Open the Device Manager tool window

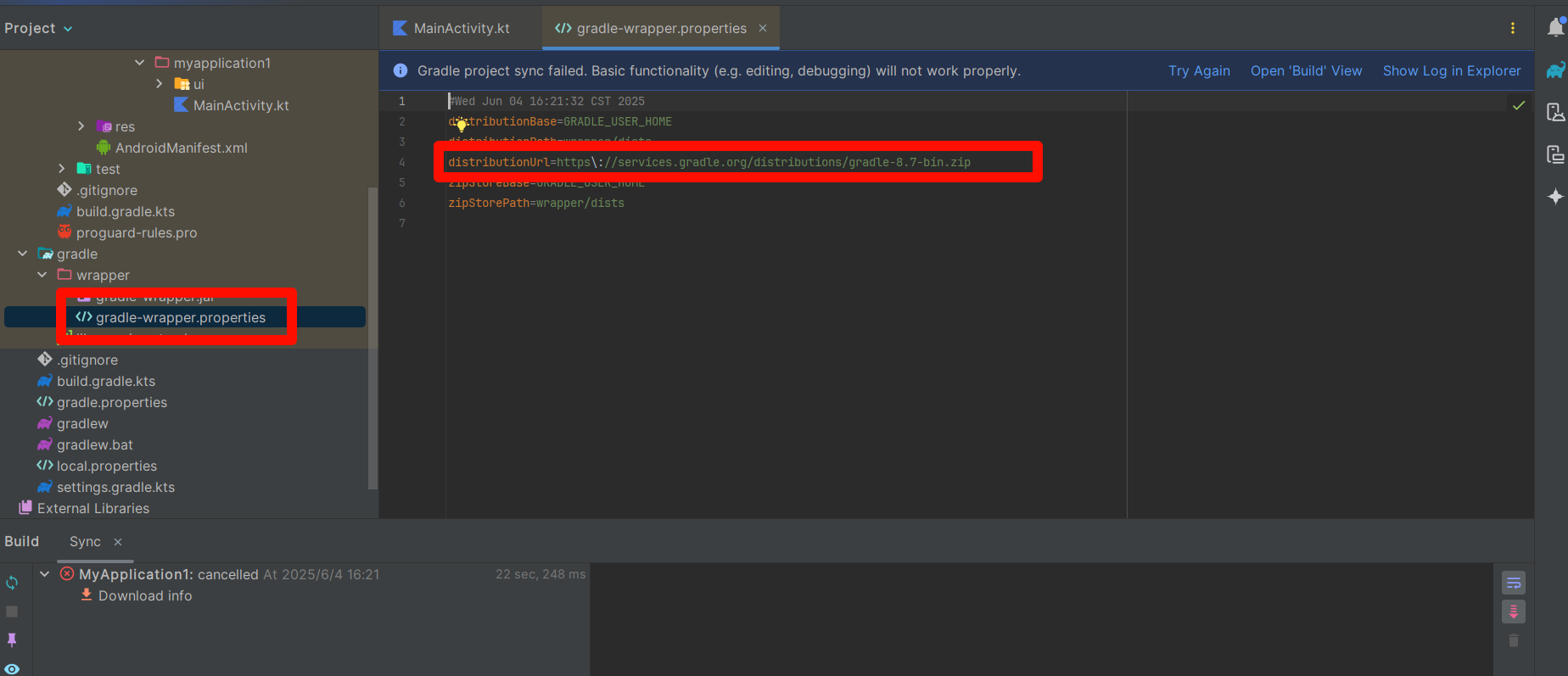click(x=1555, y=112)
